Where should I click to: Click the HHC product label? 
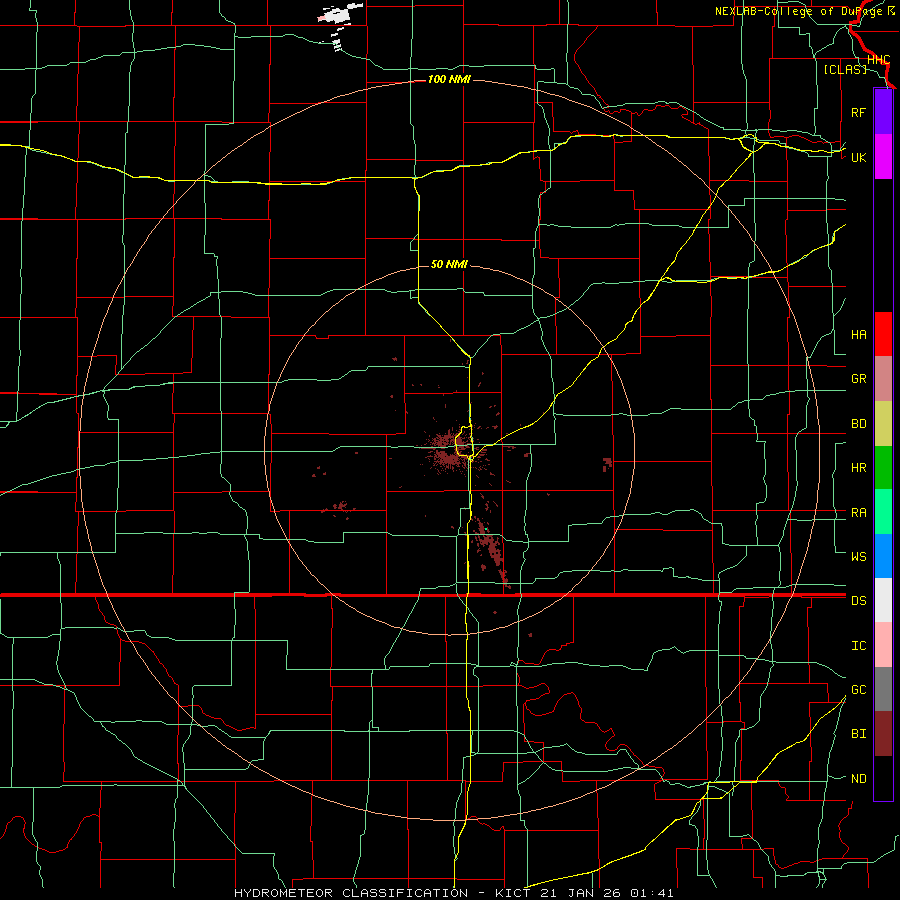tap(878, 60)
